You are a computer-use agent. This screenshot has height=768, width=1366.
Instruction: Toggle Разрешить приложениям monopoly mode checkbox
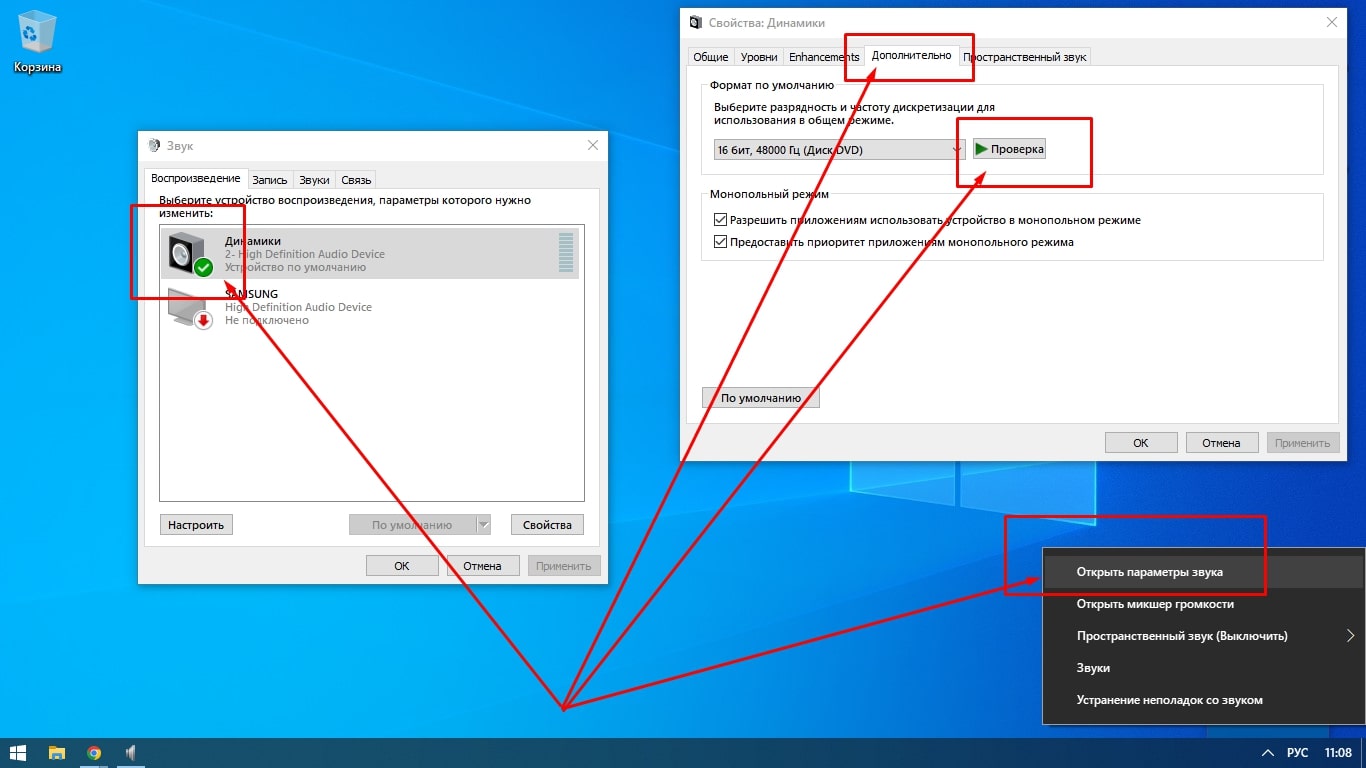pyautogui.click(x=720, y=220)
